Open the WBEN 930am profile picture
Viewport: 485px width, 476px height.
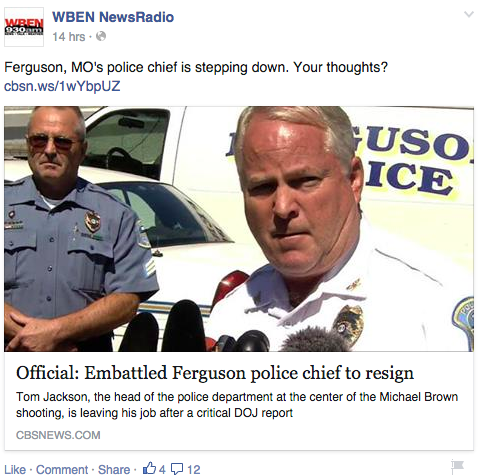24,27
